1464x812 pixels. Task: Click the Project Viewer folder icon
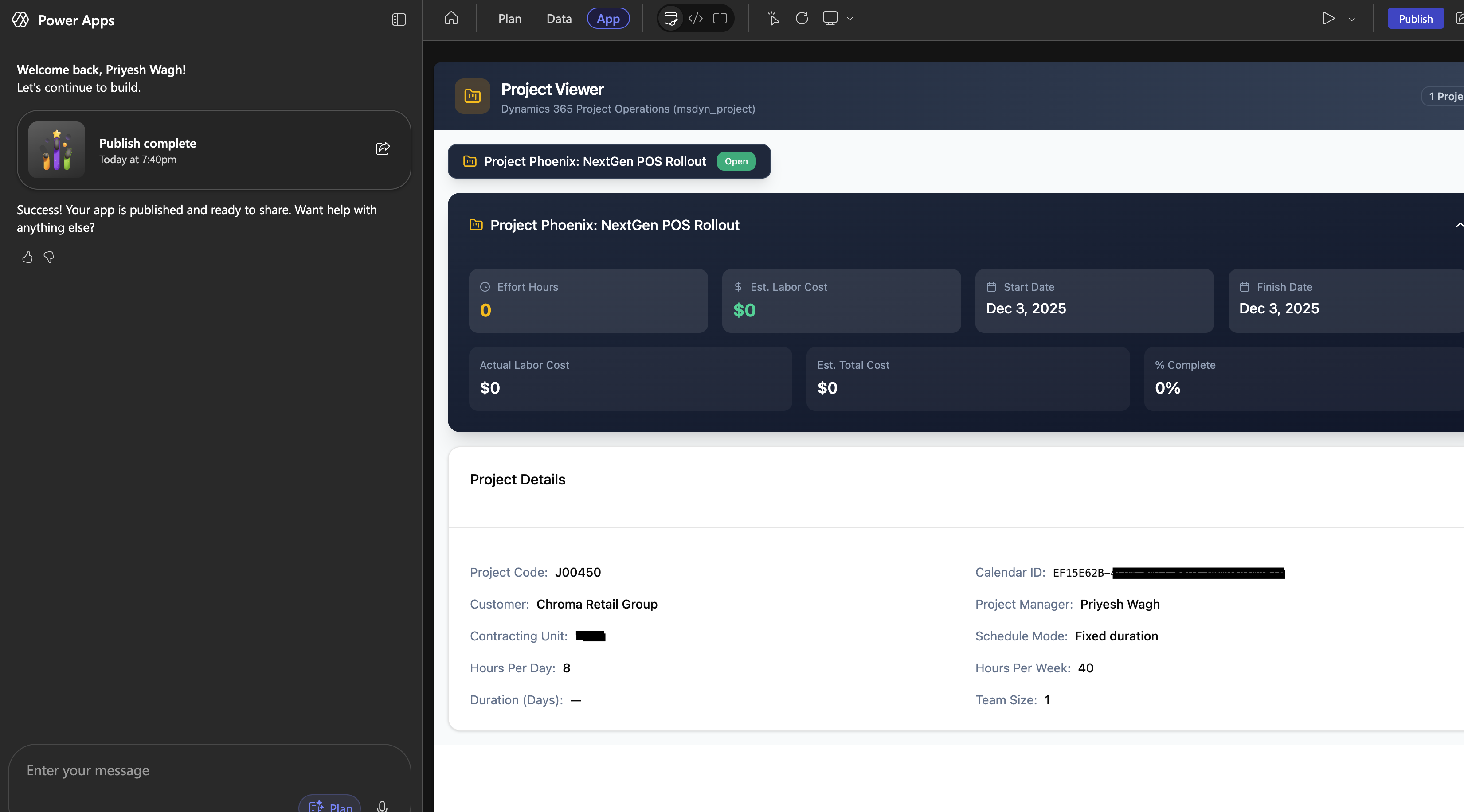pos(472,96)
